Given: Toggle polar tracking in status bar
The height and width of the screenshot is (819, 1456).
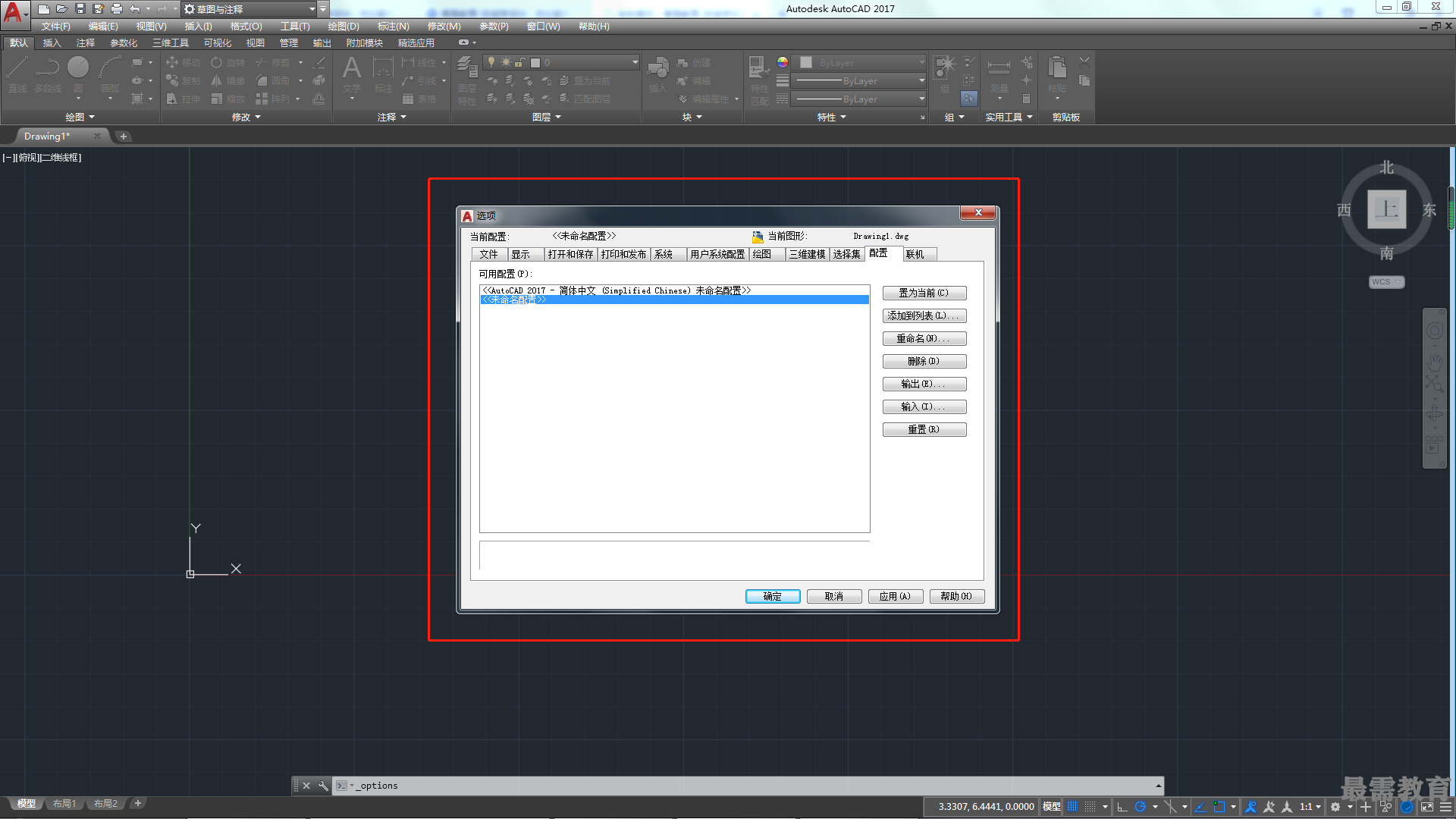Looking at the screenshot, I should (1140, 807).
